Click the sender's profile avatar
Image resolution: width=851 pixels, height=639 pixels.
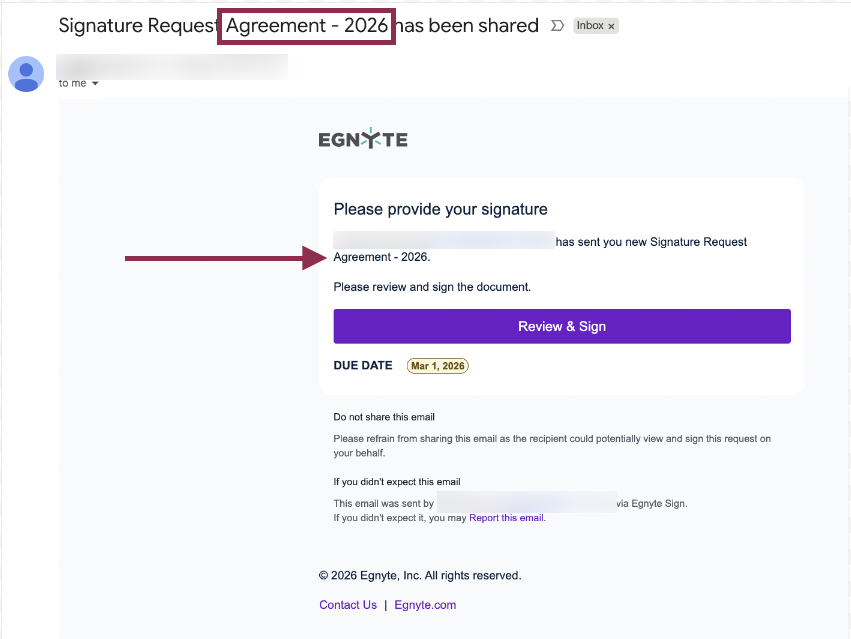[26, 73]
